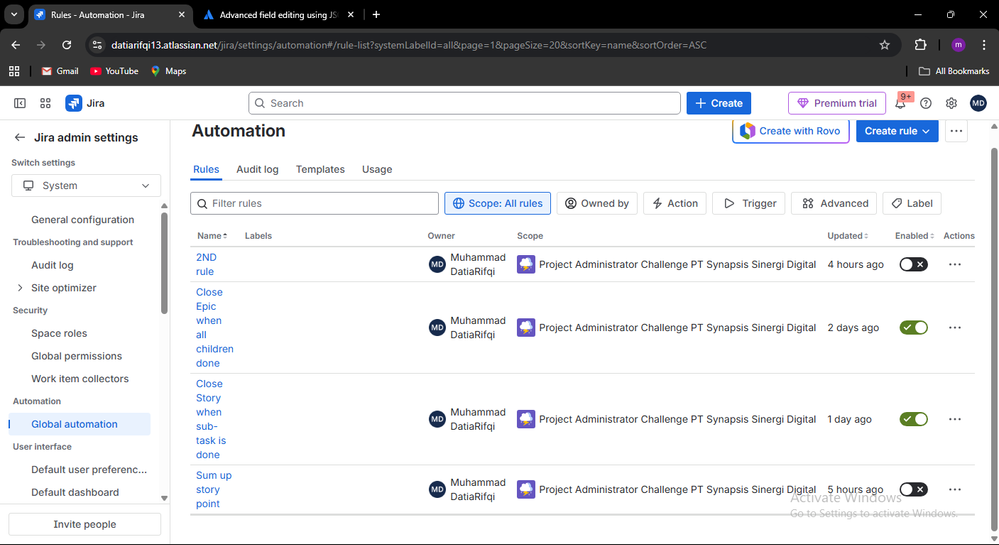The height and width of the screenshot is (545, 999).
Task: Open actions menu for 2ND rule
Action: [x=954, y=265]
